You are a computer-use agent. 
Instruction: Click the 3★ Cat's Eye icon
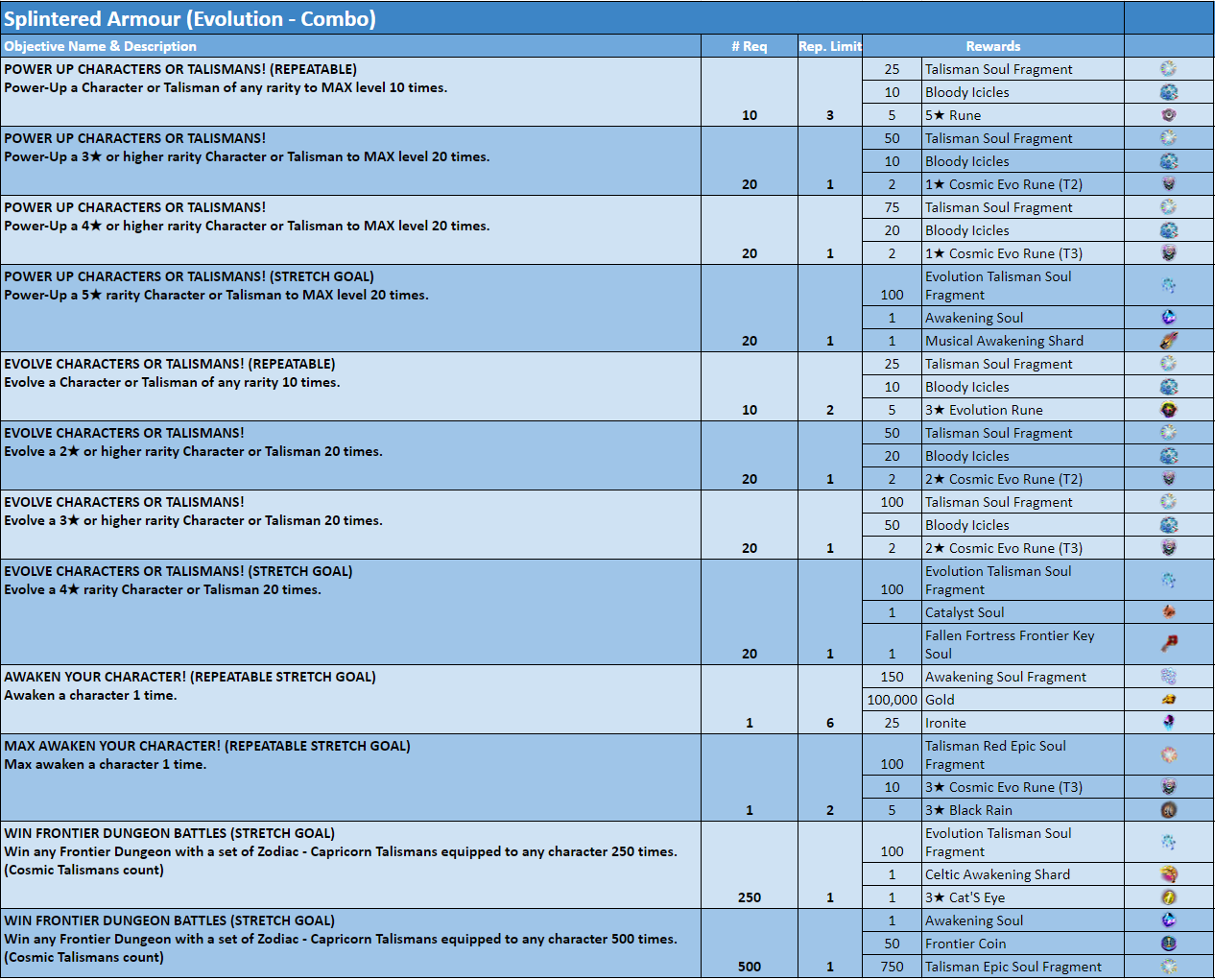click(1168, 897)
